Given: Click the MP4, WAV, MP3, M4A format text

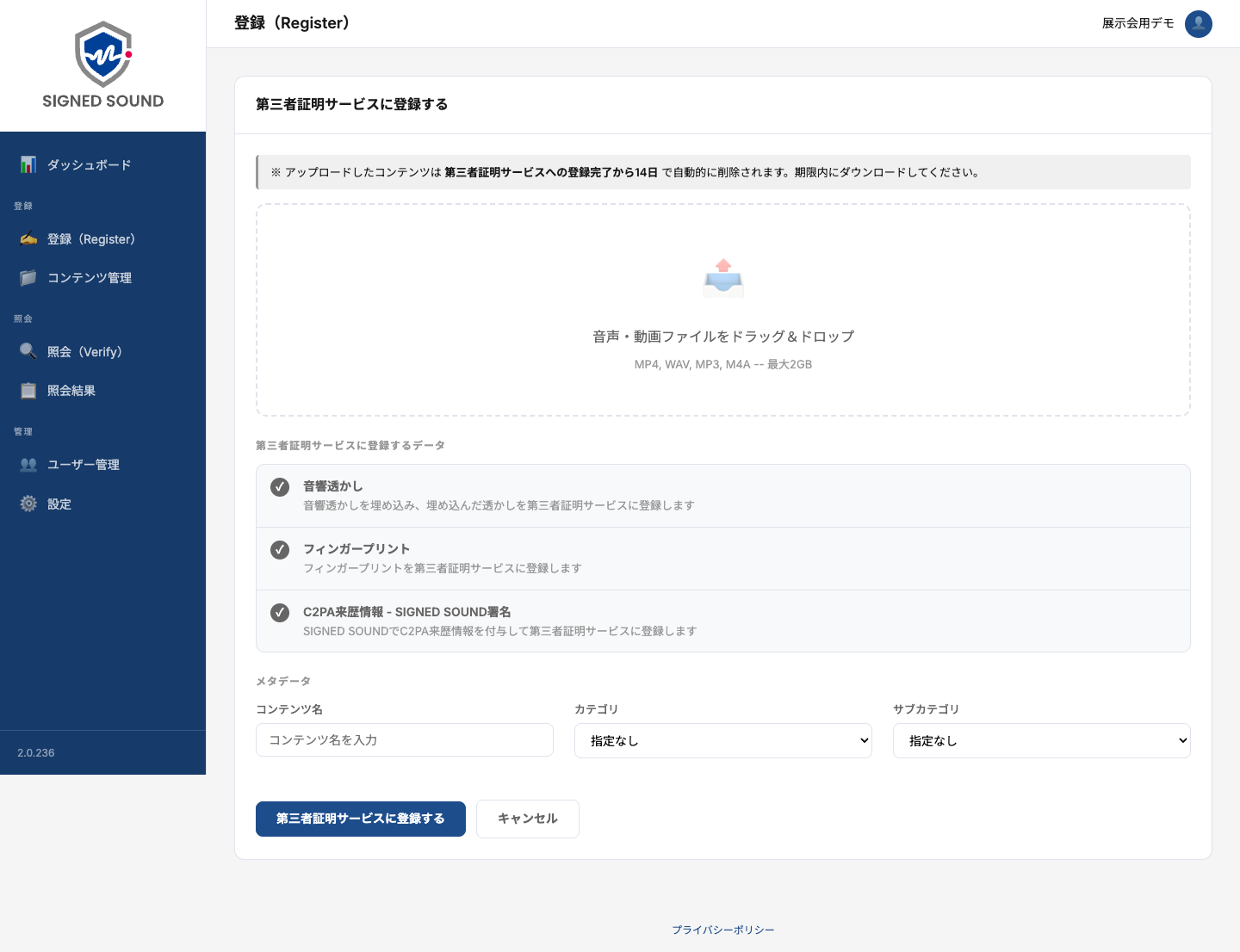Looking at the screenshot, I should pos(723,364).
